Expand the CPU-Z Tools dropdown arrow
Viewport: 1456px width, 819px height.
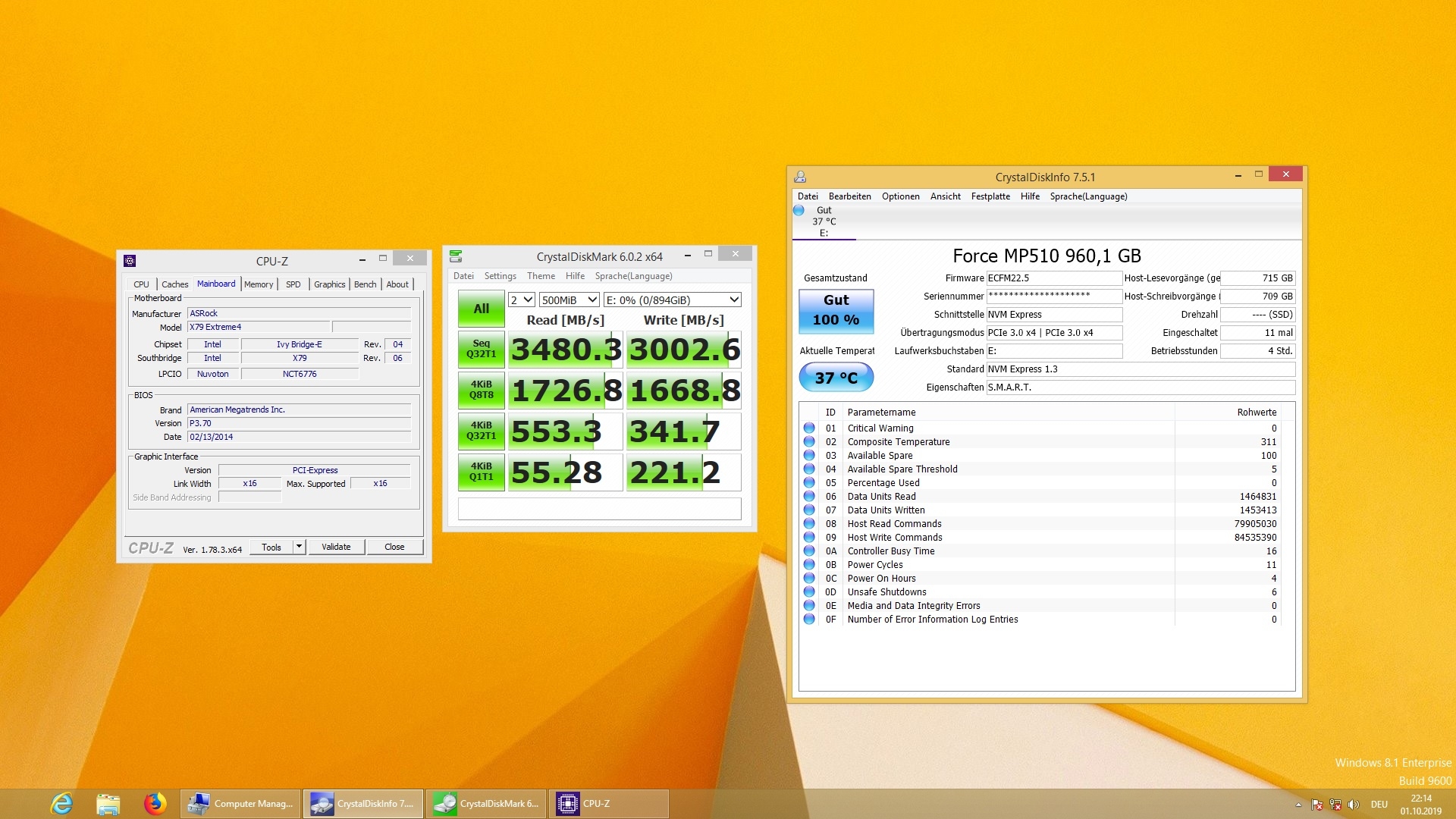coord(300,547)
